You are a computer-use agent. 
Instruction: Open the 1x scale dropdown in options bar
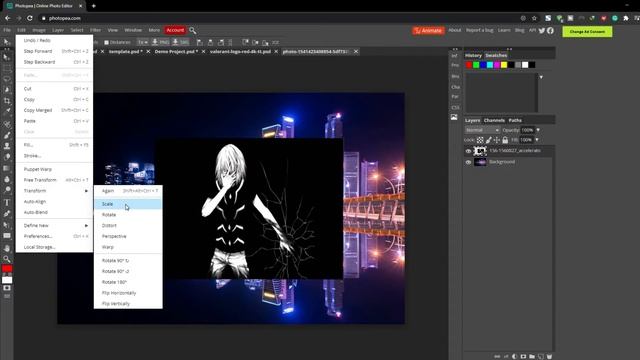pos(142,42)
